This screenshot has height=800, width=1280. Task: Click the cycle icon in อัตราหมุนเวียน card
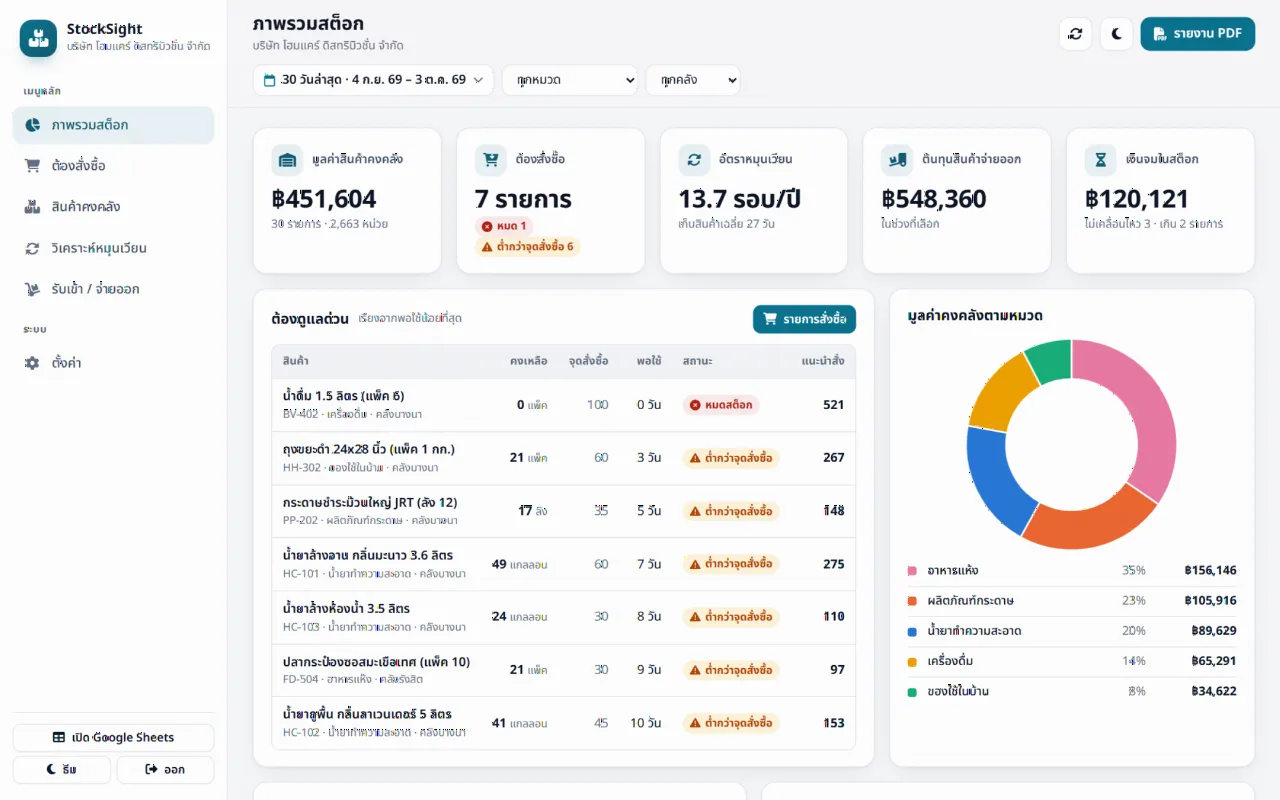pyautogui.click(x=694, y=160)
